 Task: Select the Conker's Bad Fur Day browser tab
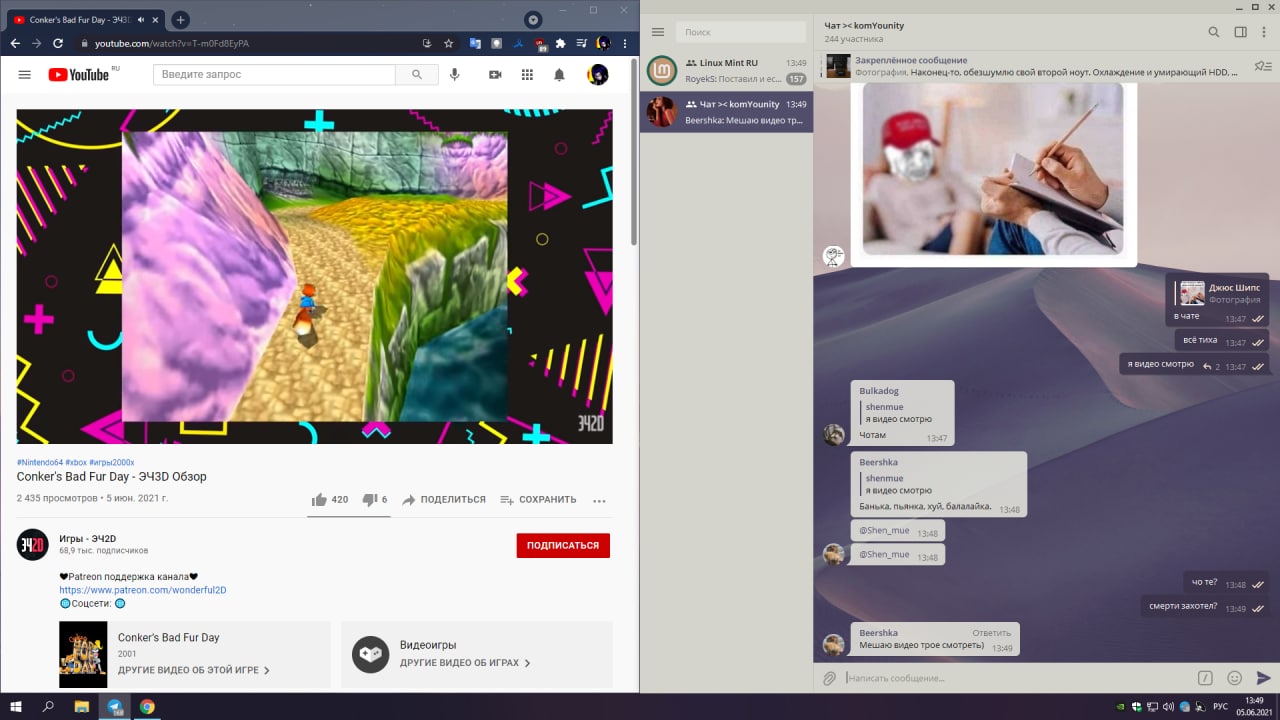point(85,20)
